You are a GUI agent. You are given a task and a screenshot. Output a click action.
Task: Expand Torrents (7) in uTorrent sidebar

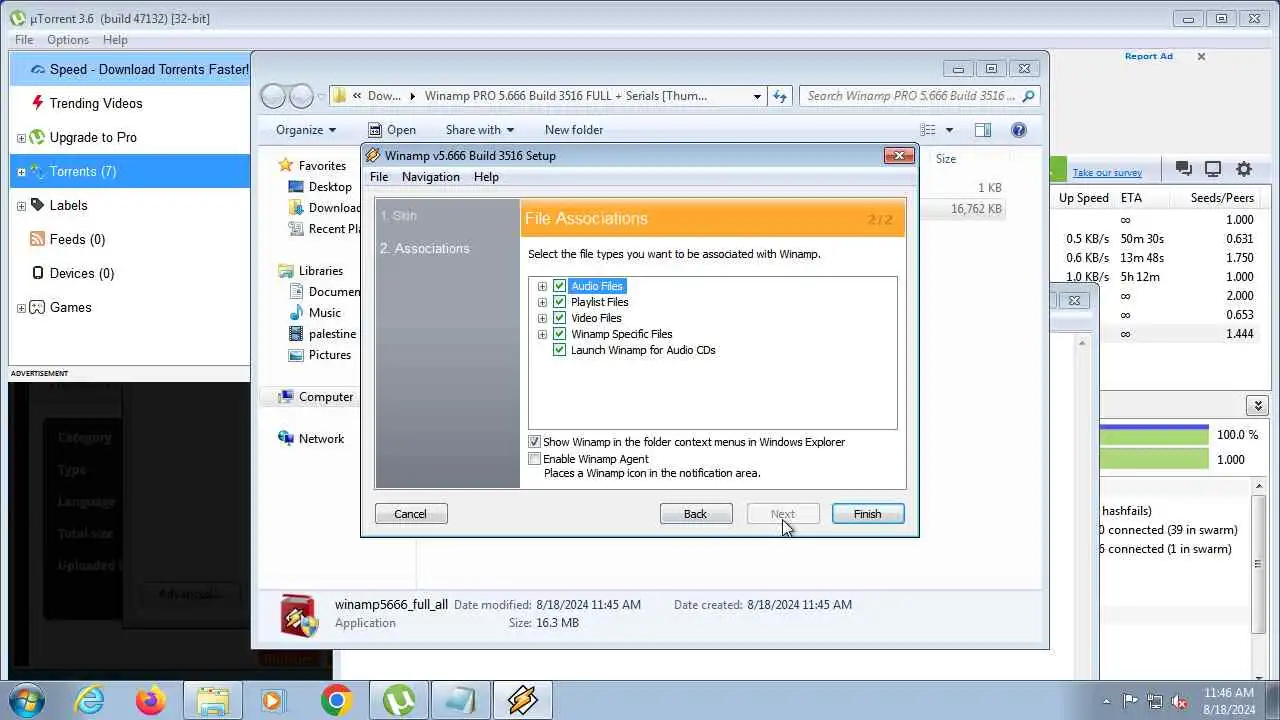click(21, 172)
